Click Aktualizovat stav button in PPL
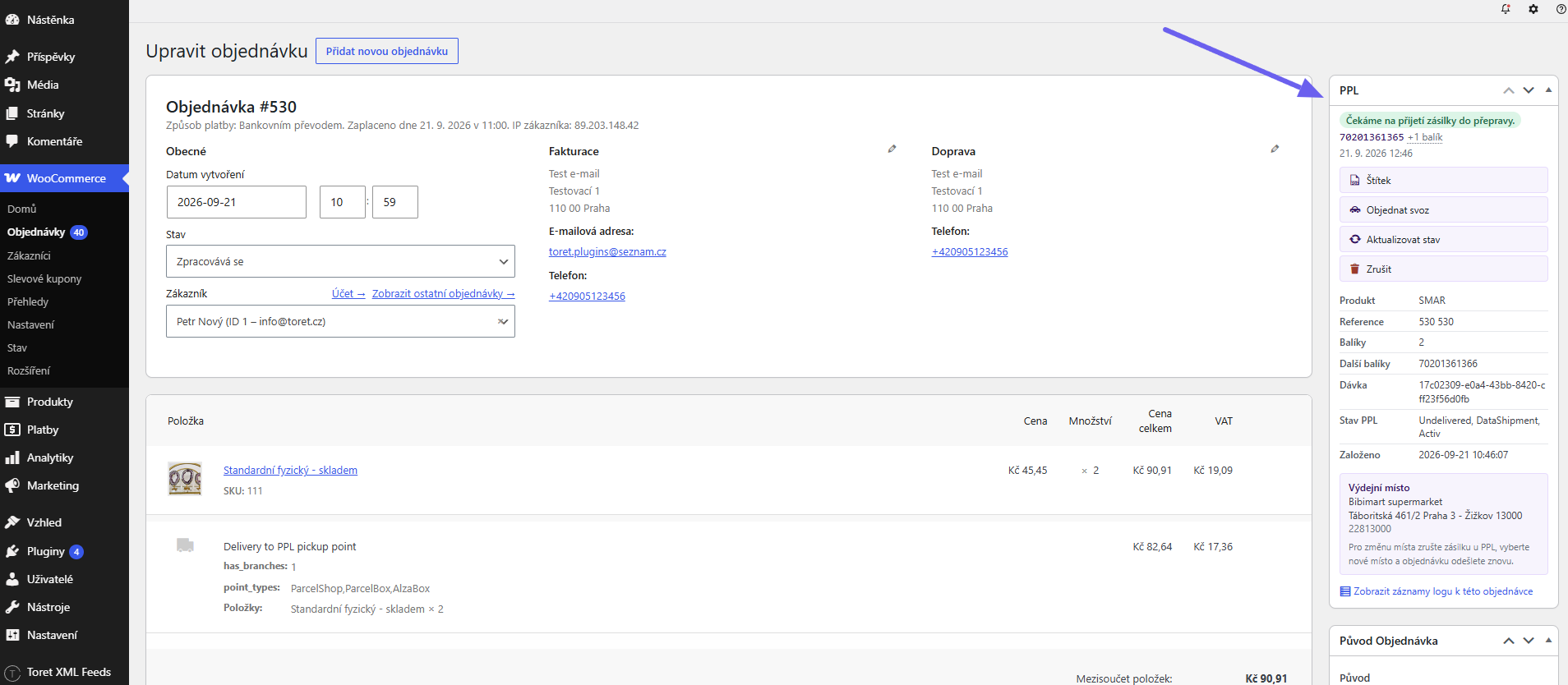 tap(1443, 239)
